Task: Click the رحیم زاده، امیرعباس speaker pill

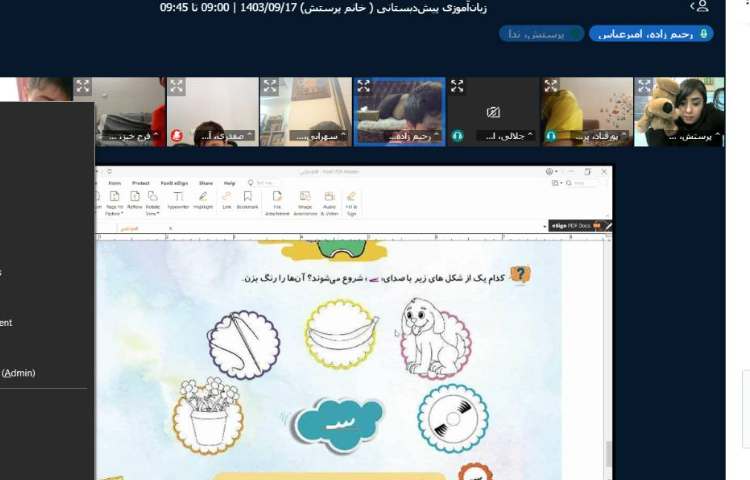Action: coord(651,34)
